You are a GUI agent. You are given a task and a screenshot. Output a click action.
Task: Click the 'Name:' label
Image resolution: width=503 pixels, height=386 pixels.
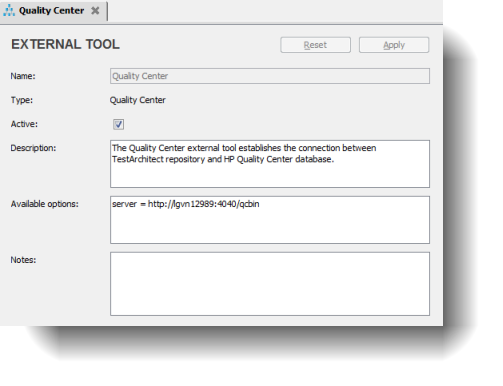[x=23, y=76]
